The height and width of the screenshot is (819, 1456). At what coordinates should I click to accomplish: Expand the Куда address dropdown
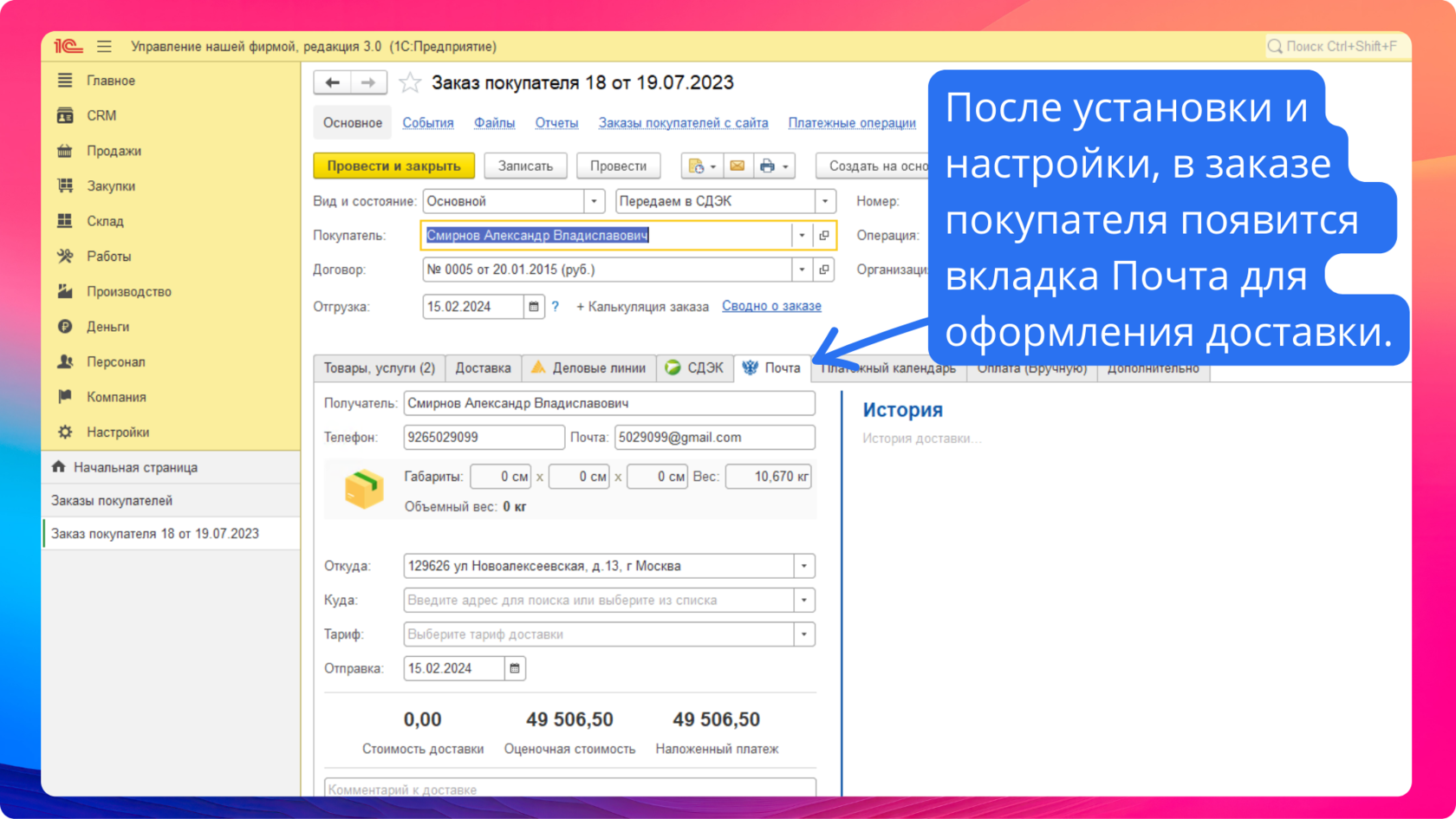click(804, 600)
